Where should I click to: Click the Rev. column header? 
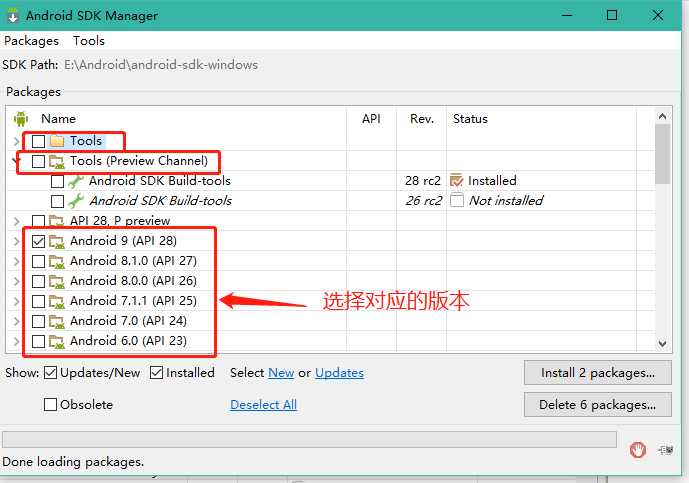click(x=421, y=119)
